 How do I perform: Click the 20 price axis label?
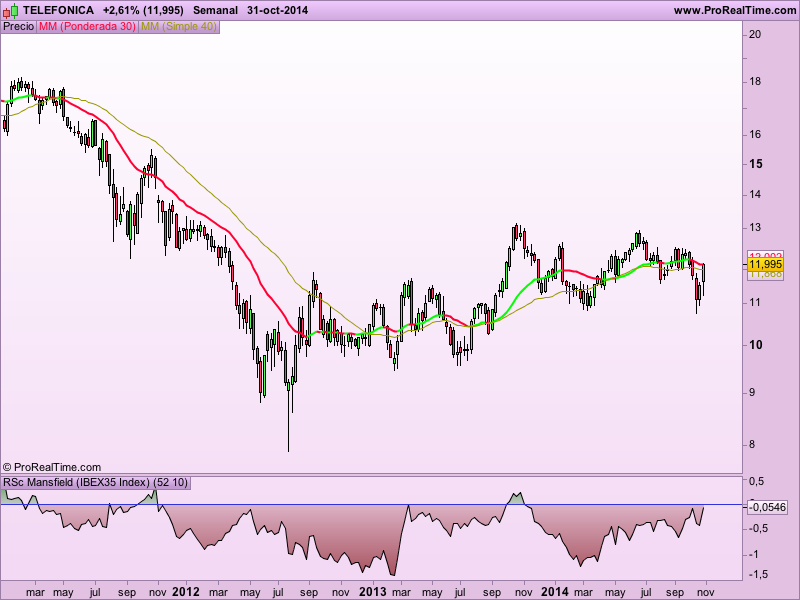coord(755,34)
